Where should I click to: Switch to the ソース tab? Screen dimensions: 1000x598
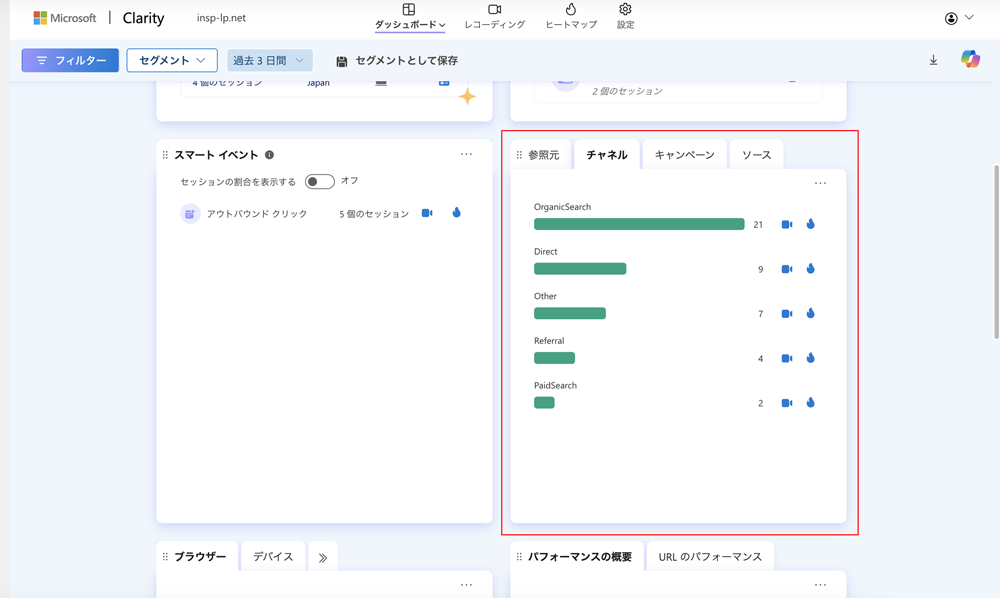coord(756,155)
